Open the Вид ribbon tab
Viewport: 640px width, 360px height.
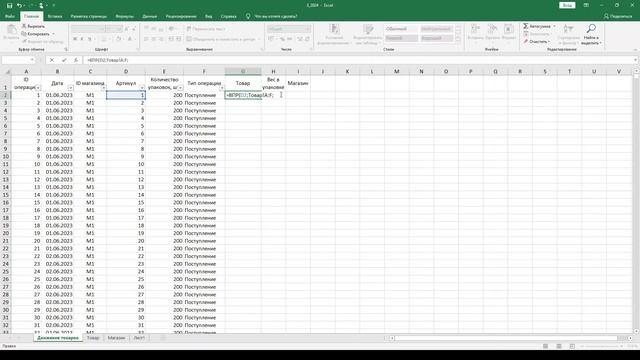pos(209,16)
